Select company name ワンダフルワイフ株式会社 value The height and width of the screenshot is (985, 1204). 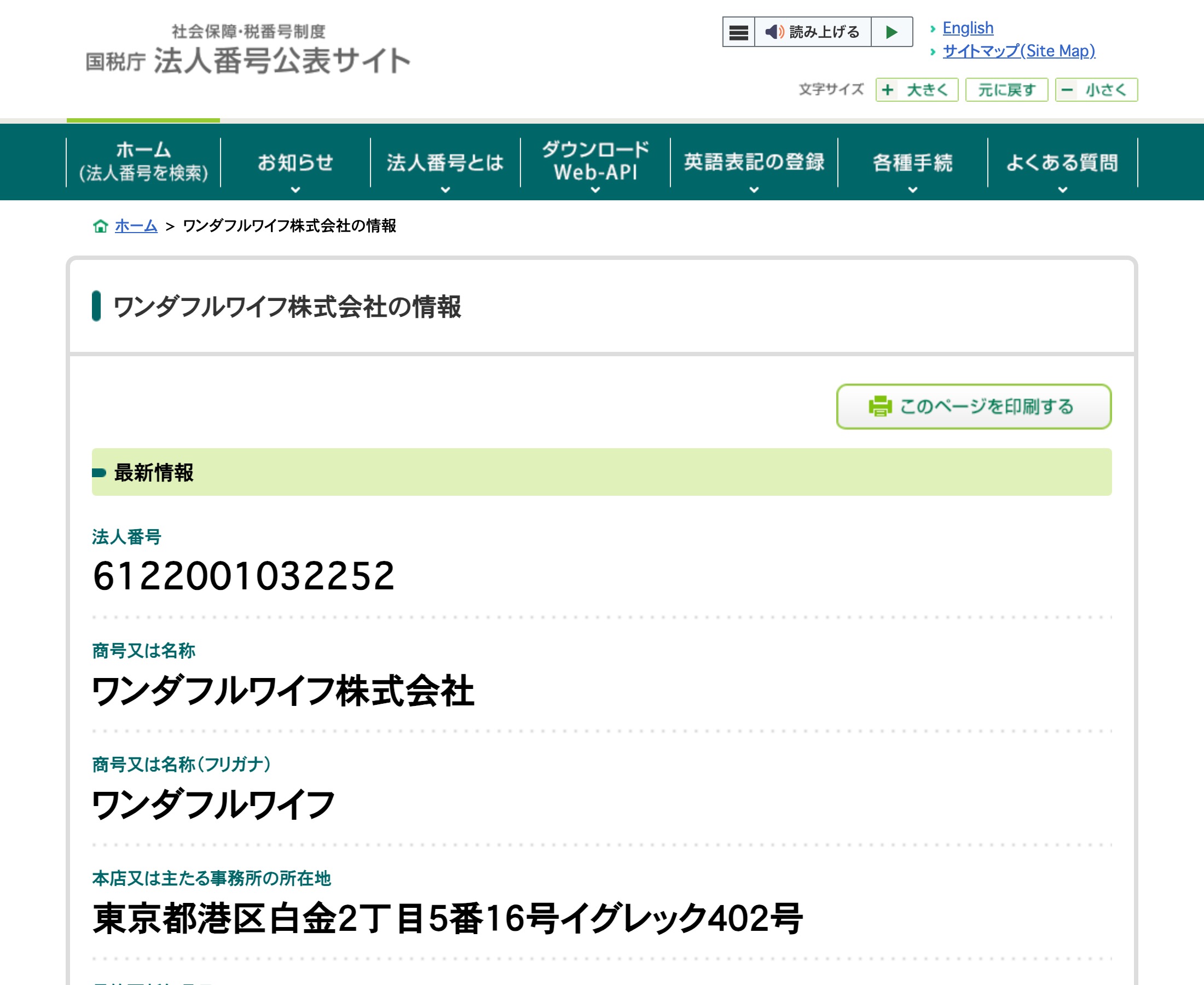283,691
